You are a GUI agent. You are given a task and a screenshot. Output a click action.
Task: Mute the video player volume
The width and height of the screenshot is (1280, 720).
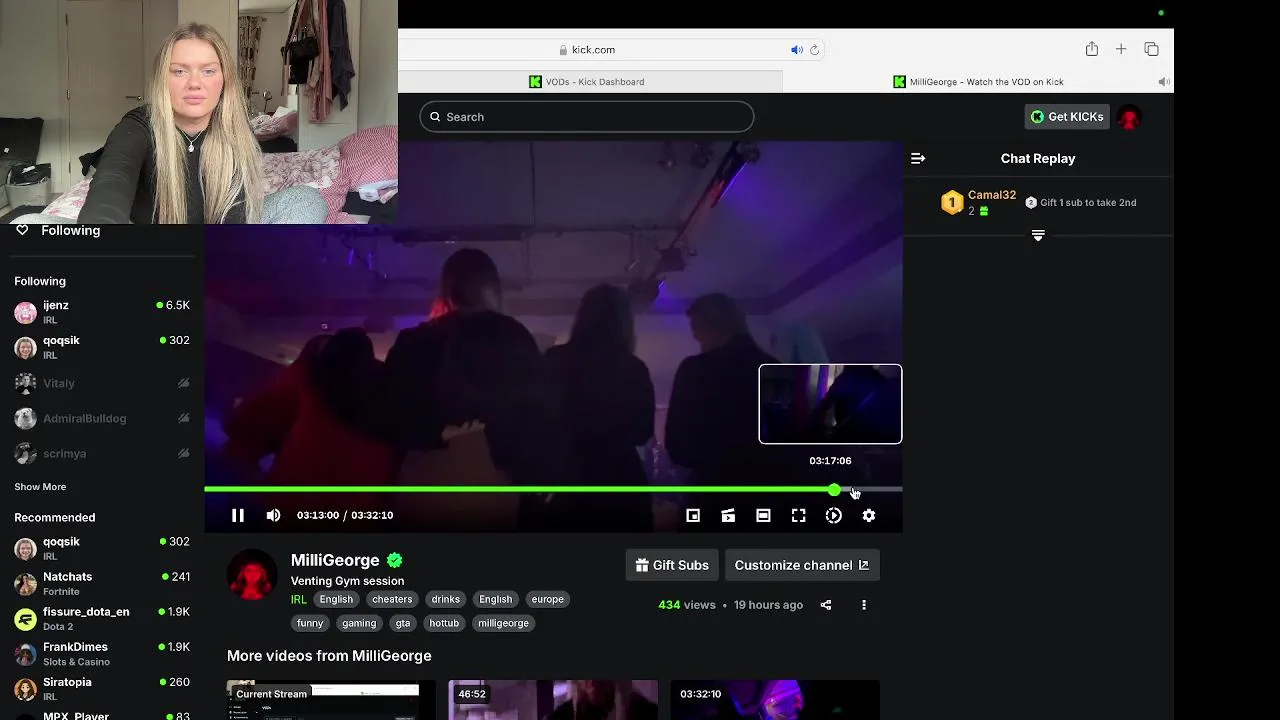coord(273,515)
